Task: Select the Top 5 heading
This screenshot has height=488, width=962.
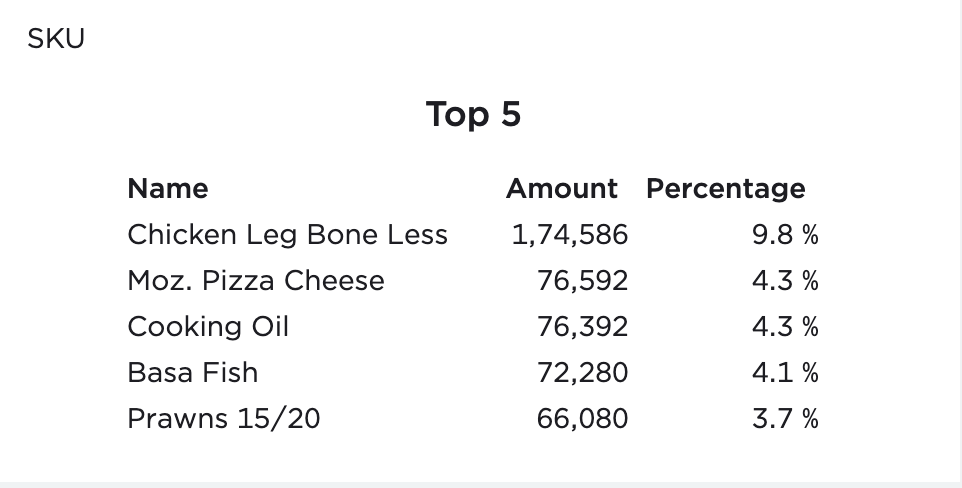Action: tap(473, 114)
